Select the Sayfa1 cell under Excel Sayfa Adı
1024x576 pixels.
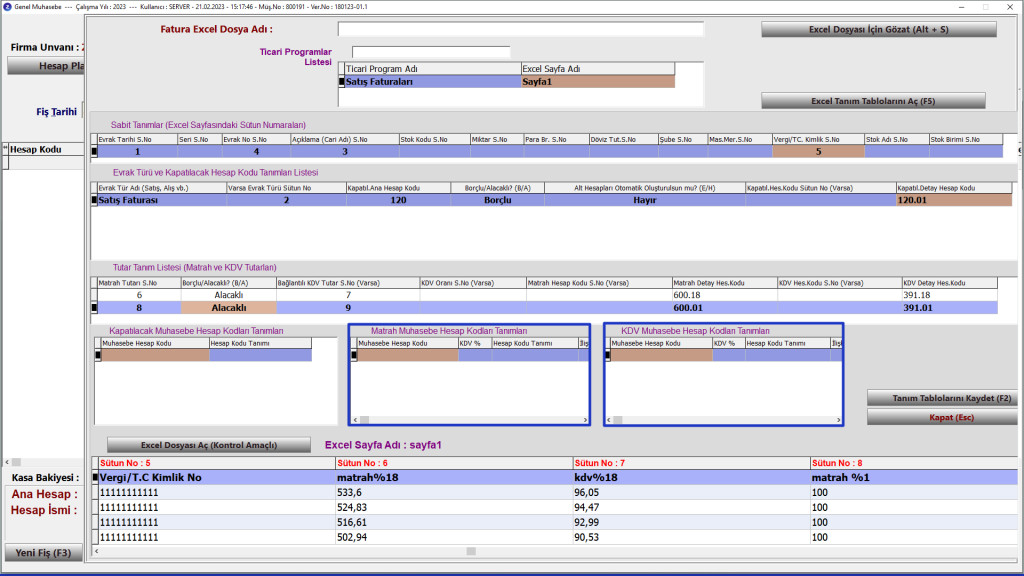tap(597, 82)
